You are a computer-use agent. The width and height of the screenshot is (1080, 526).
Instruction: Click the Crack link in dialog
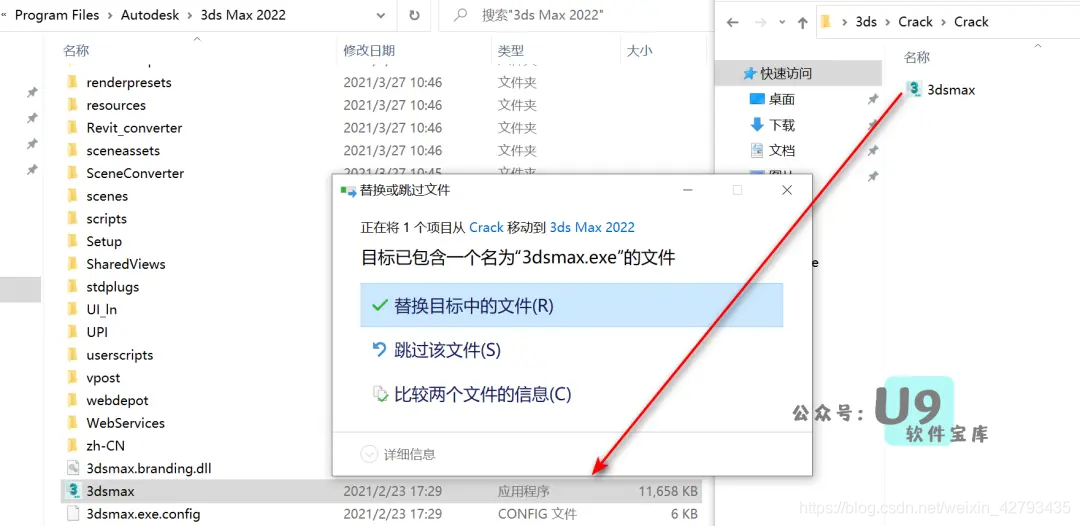click(x=486, y=227)
